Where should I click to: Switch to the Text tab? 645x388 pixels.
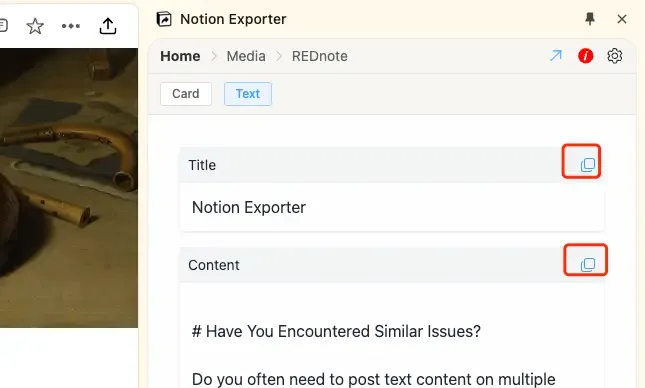point(248,94)
